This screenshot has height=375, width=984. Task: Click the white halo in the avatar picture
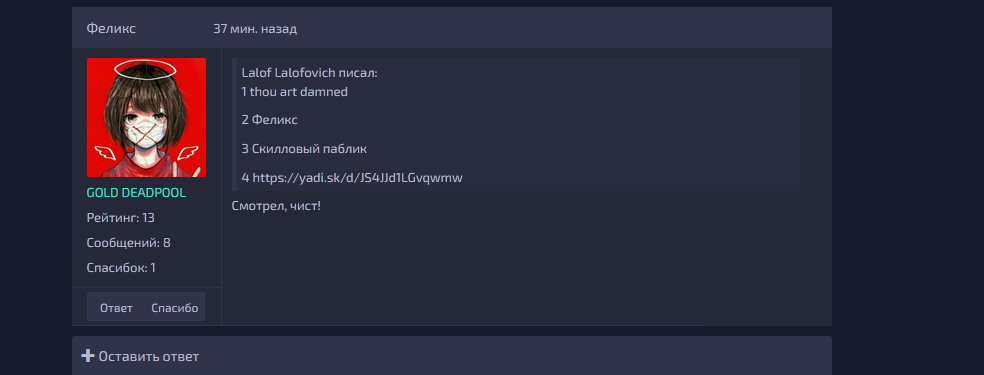[146, 68]
